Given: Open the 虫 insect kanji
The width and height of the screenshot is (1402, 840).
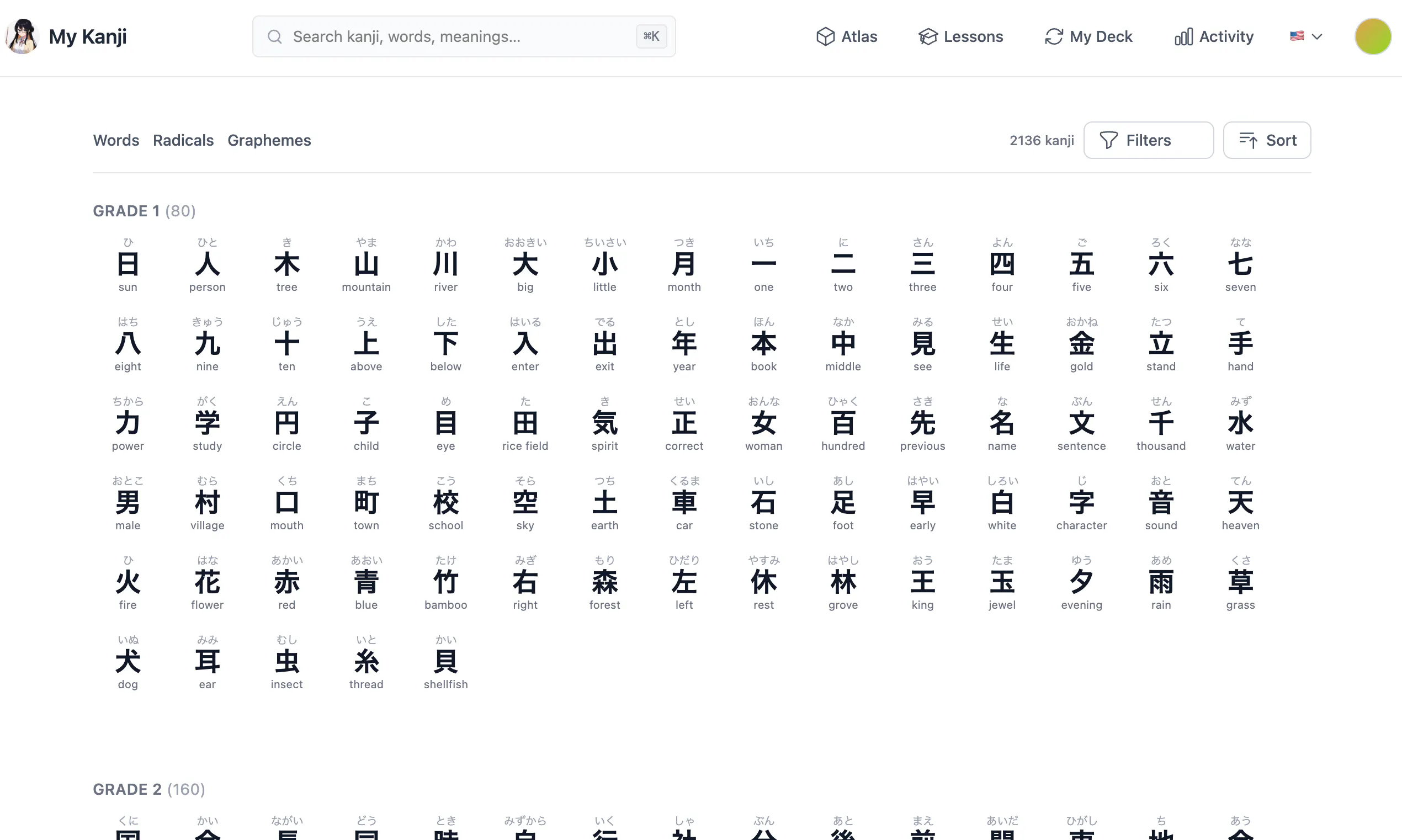Looking at the screenshot, I should pos(287,662).
